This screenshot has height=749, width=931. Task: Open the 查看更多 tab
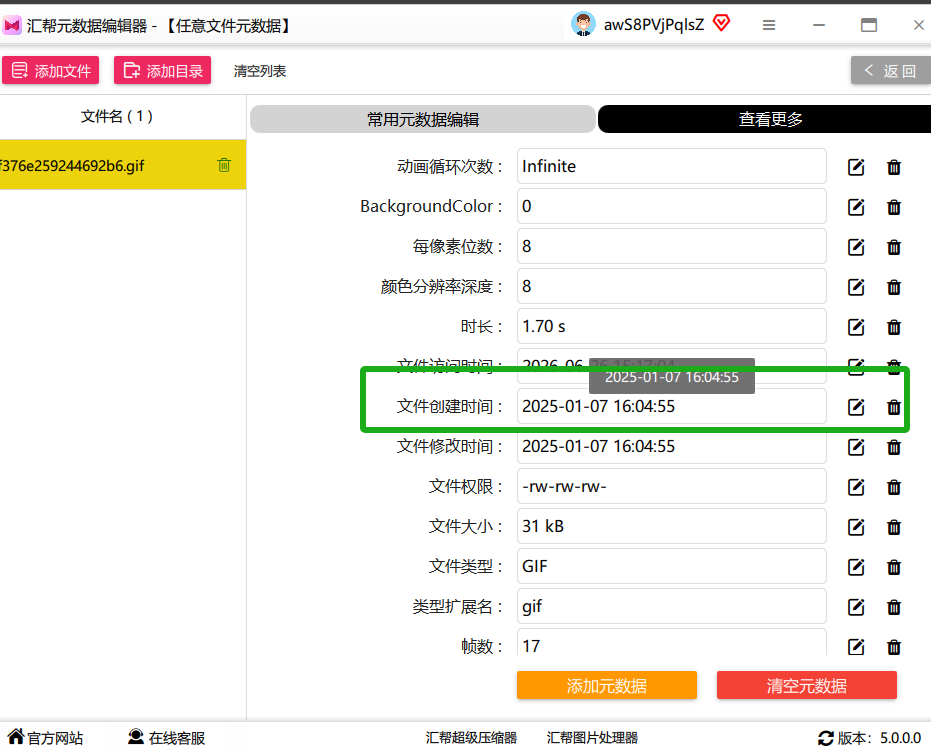click(765, 119)
